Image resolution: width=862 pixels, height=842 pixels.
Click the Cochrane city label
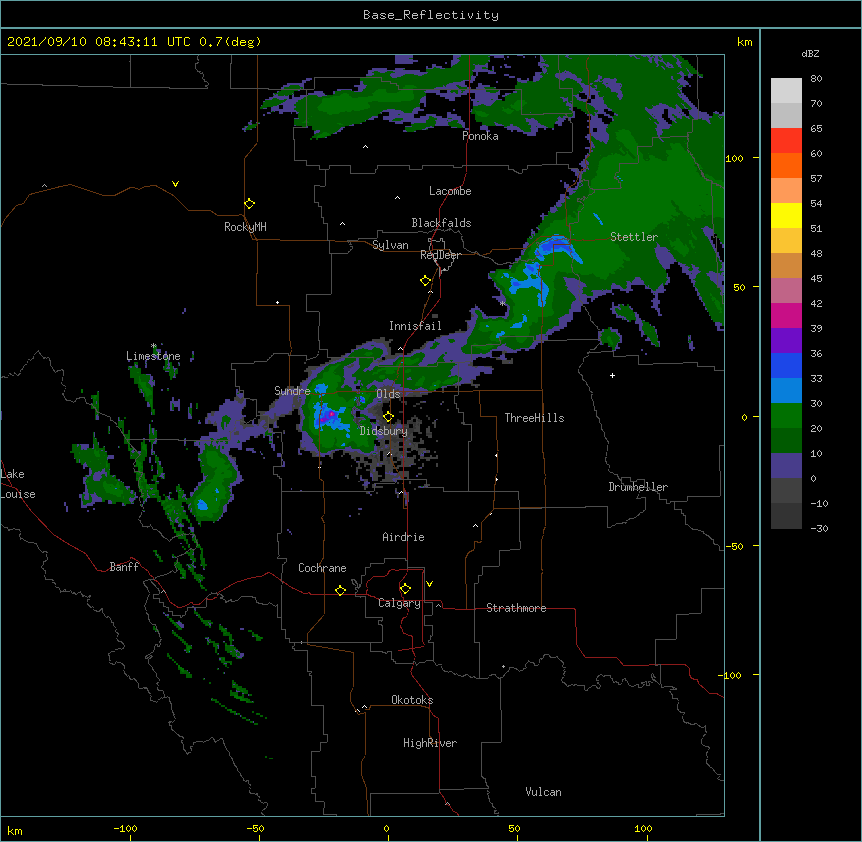[x=322, y=568]
